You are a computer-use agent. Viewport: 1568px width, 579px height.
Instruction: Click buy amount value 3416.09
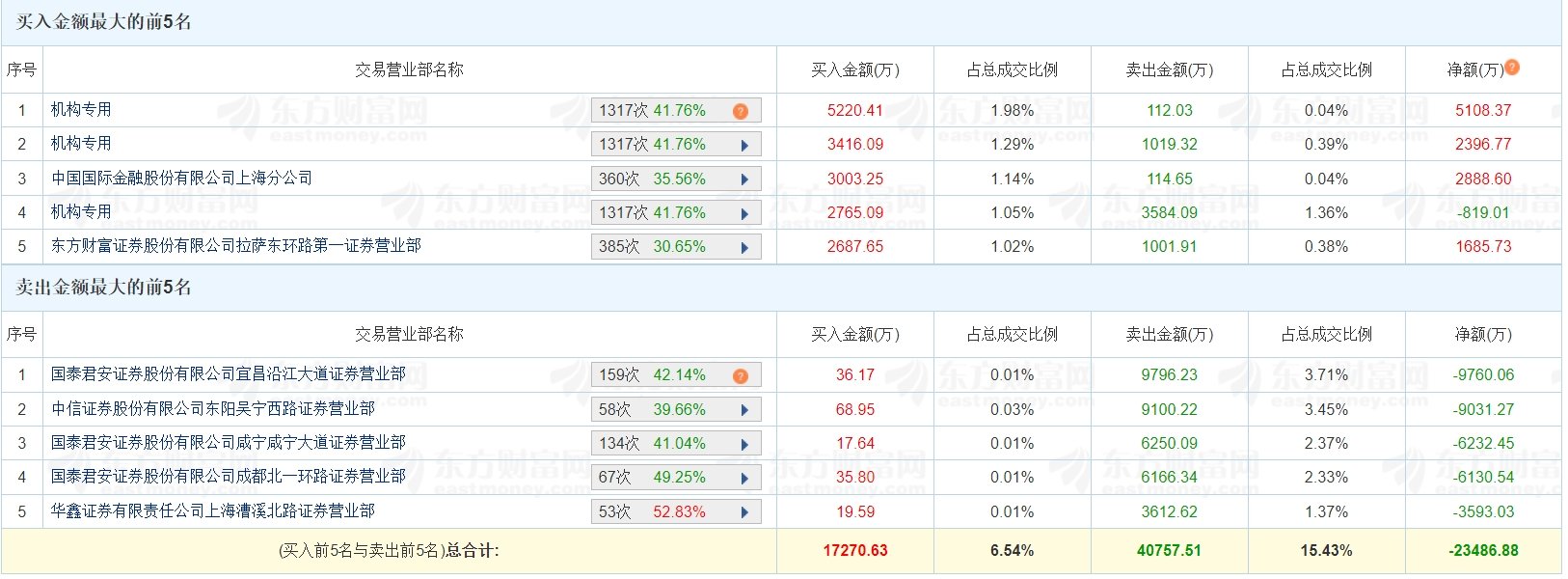(x=854, y=145)
